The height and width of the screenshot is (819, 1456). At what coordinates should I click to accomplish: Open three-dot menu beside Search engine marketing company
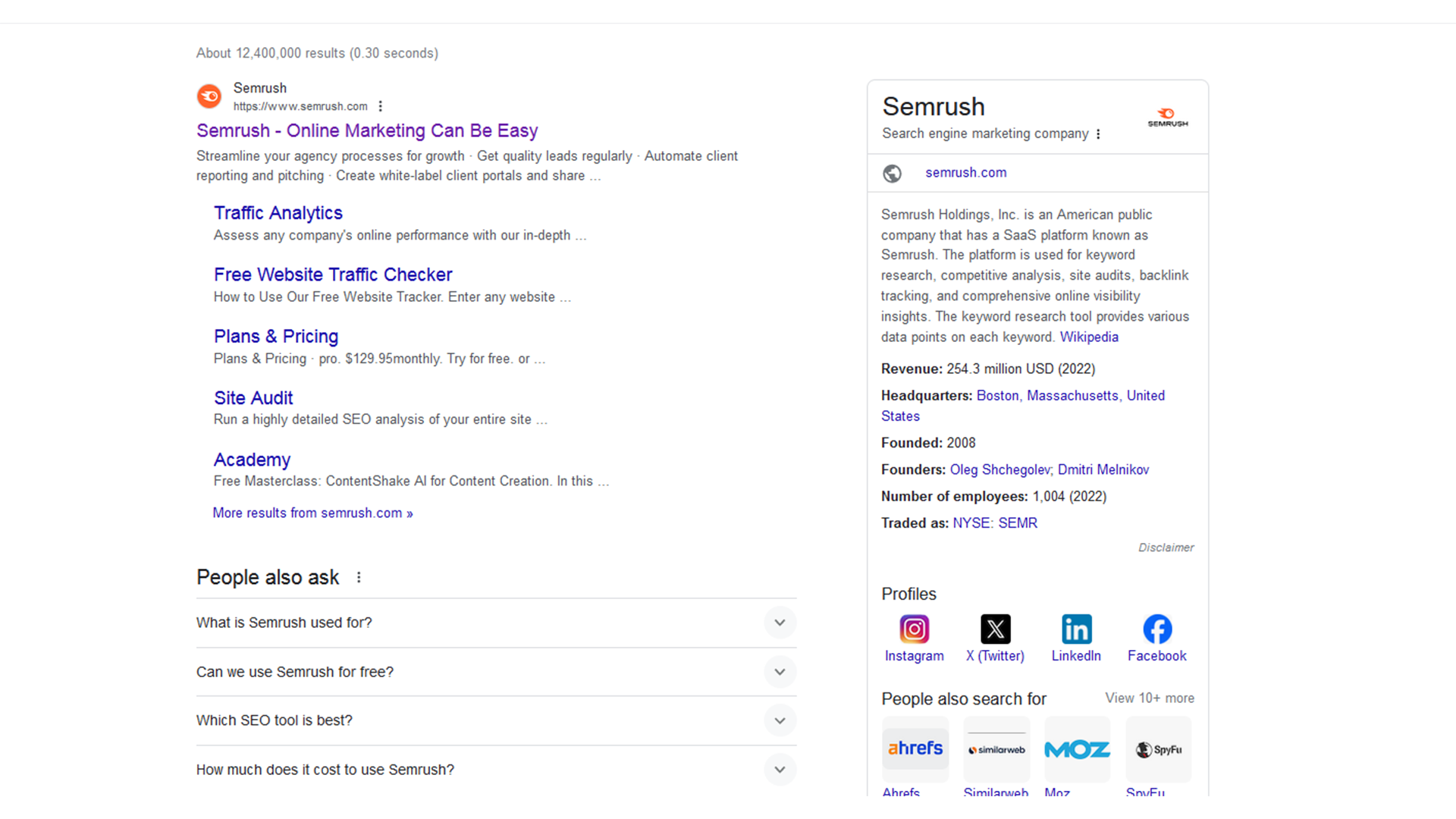pos(1098,134)
